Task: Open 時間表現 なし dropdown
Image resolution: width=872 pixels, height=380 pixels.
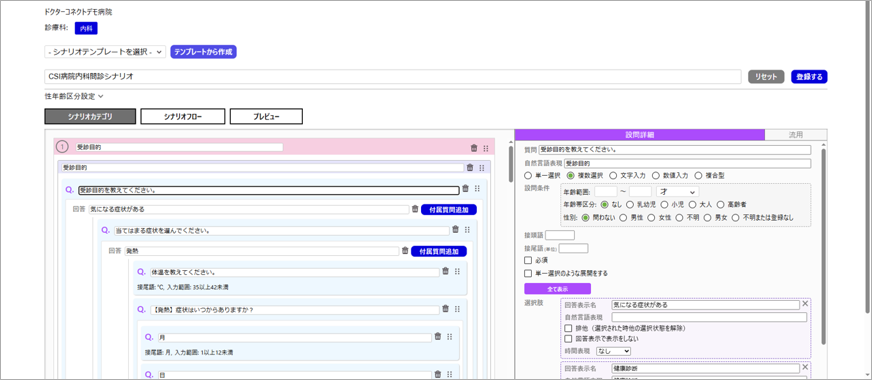Action: [613, 351]
